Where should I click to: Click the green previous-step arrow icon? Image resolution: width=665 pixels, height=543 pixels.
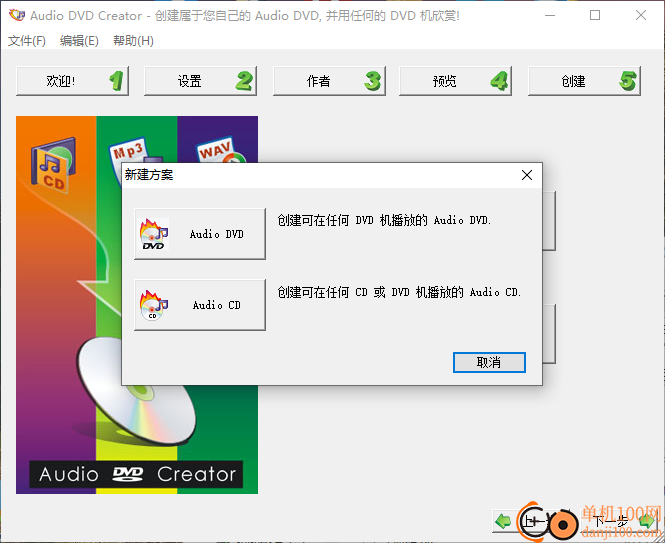coord(503,521)
